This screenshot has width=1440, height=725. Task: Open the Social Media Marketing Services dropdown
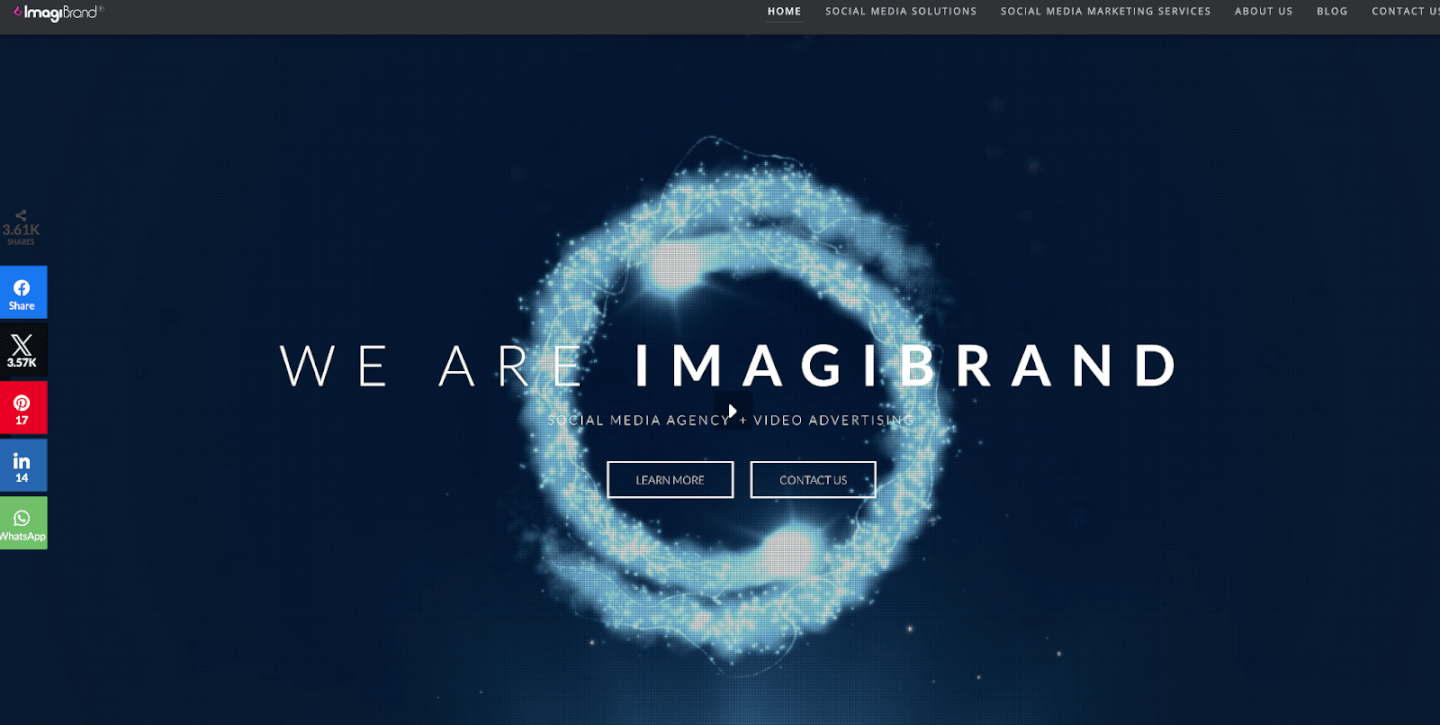click(x=1105, y=11)
